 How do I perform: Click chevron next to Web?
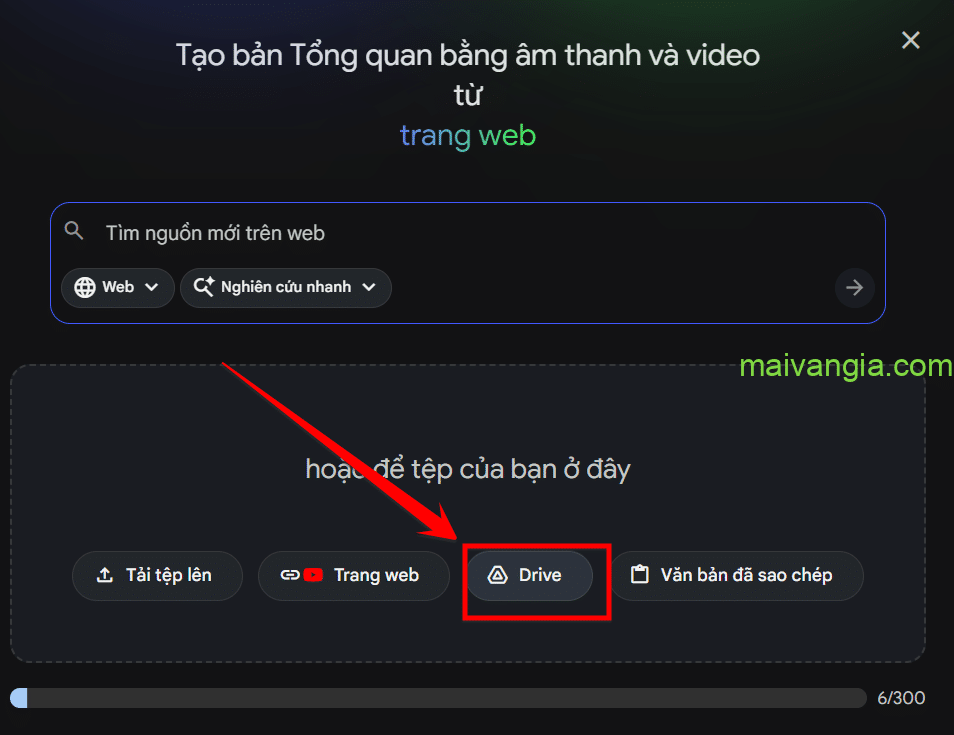pos(151,287)
